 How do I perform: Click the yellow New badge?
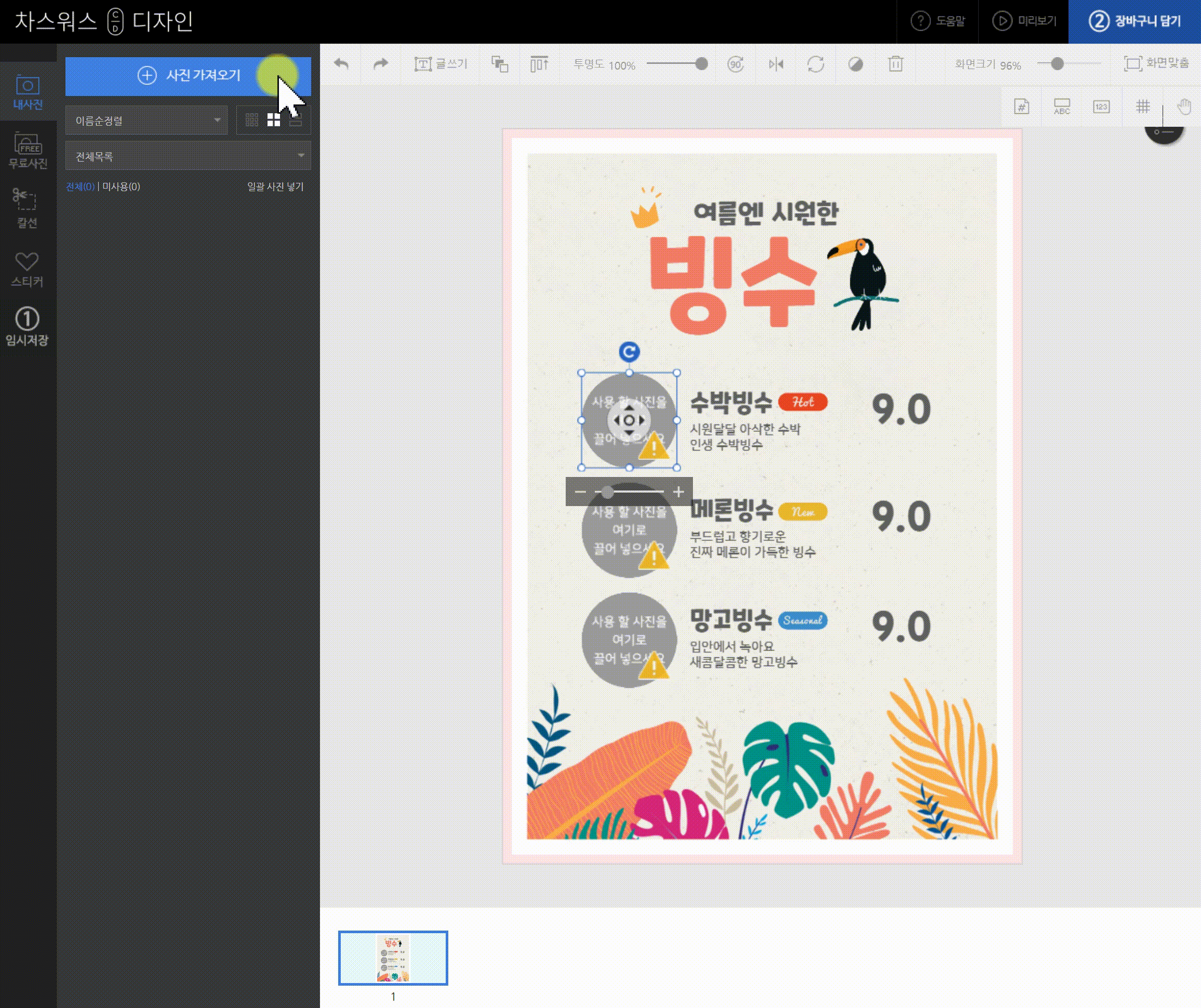tap(803, 511)
